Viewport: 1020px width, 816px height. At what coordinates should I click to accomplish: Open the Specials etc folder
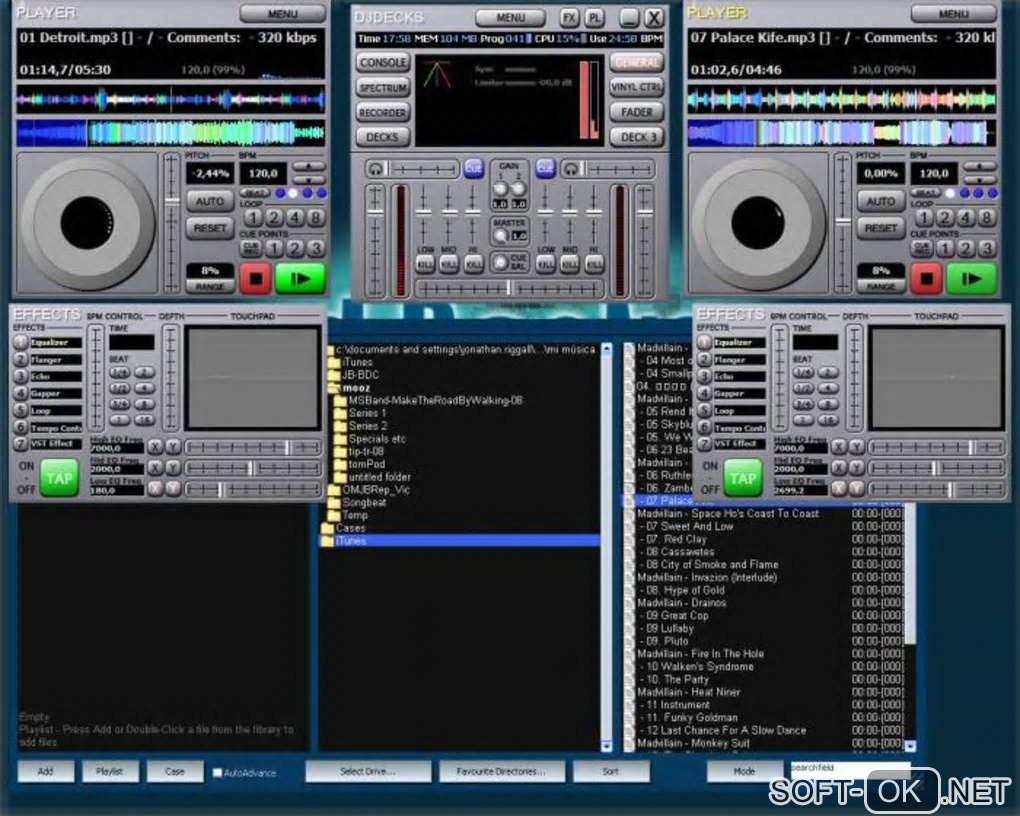coord(377,439)
